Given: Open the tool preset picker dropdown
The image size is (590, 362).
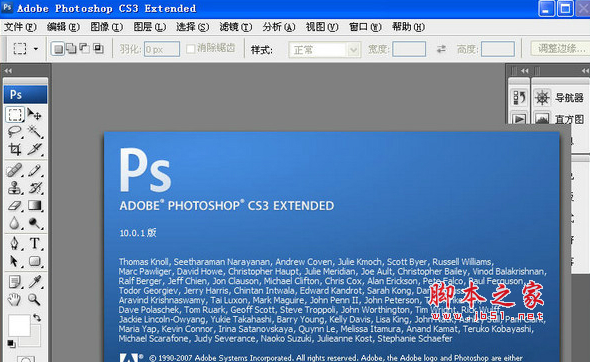Looking at the screenshot, I should pyautogui.click(x=36, y=49).
